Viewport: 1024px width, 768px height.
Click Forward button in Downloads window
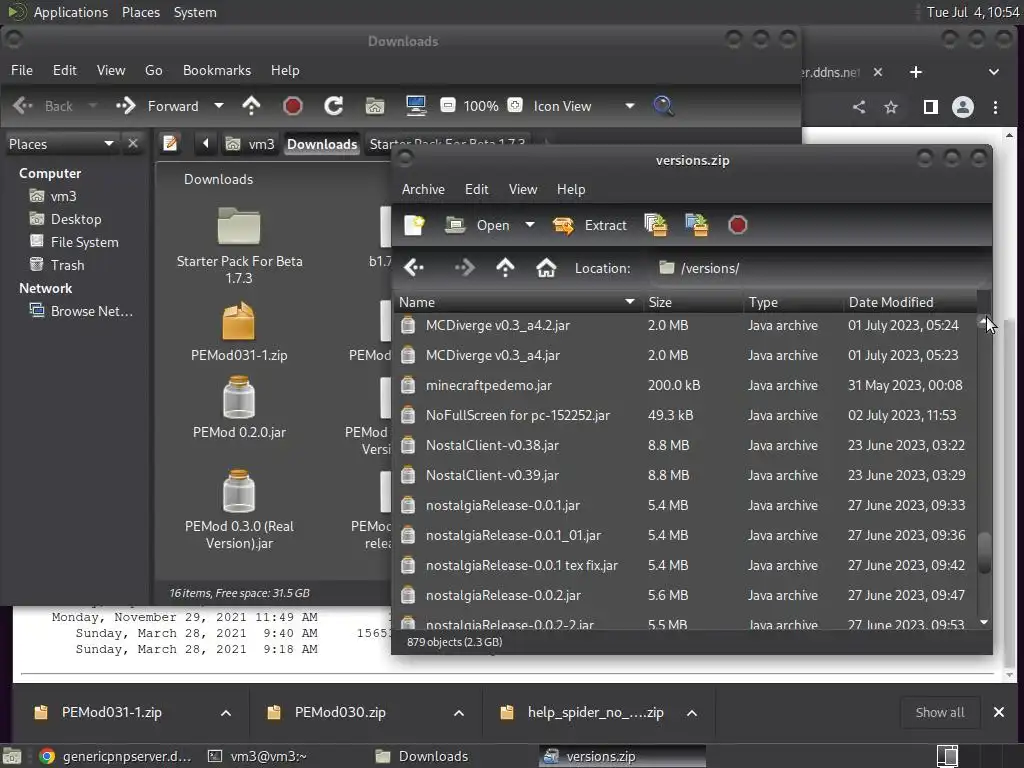click(x=157, y=106)
